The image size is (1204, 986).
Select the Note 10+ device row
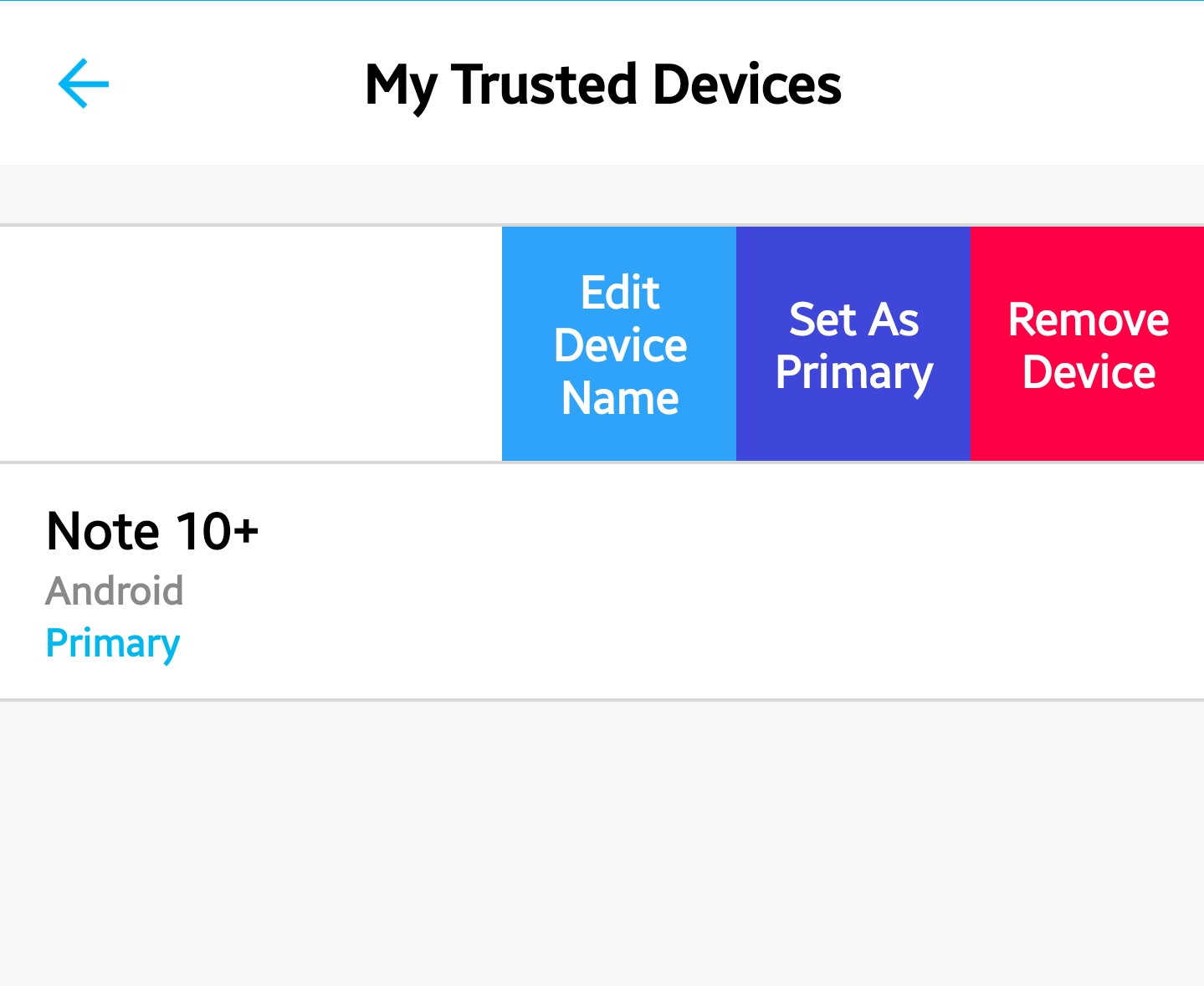[602, 581]
